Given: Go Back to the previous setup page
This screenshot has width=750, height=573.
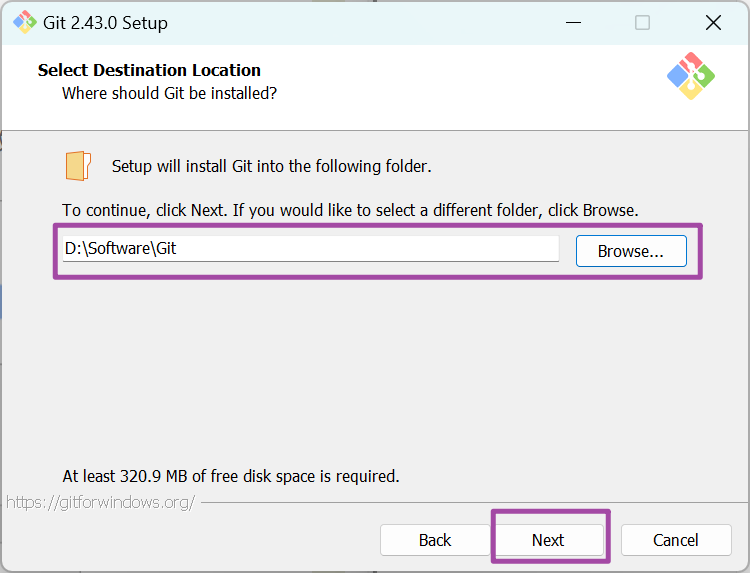Looking at the screenshot, I should [x=435, y=540].
